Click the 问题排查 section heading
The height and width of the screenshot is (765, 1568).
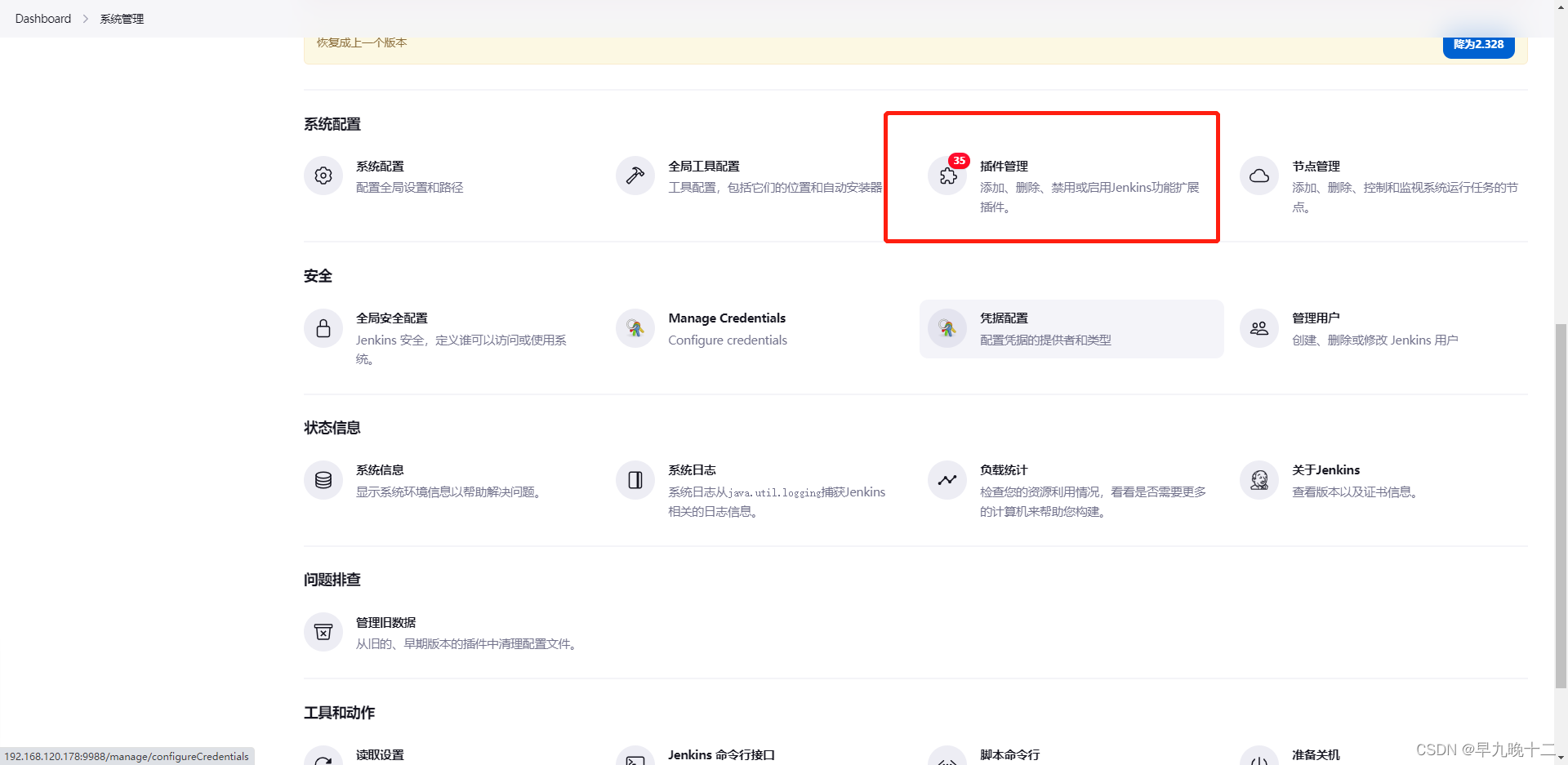(332, 580)
